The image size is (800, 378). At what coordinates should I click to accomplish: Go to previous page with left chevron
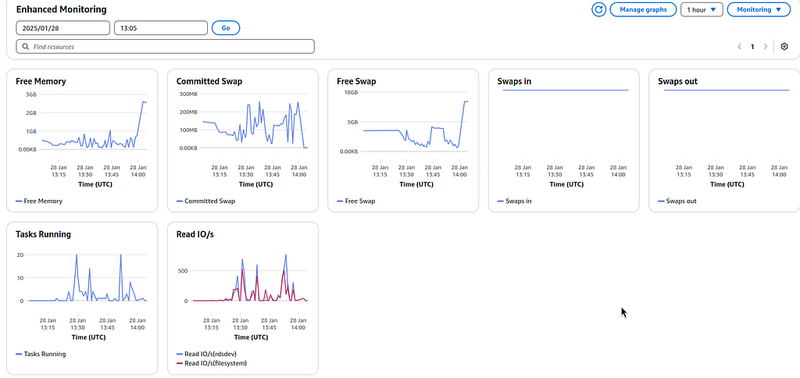739,46
